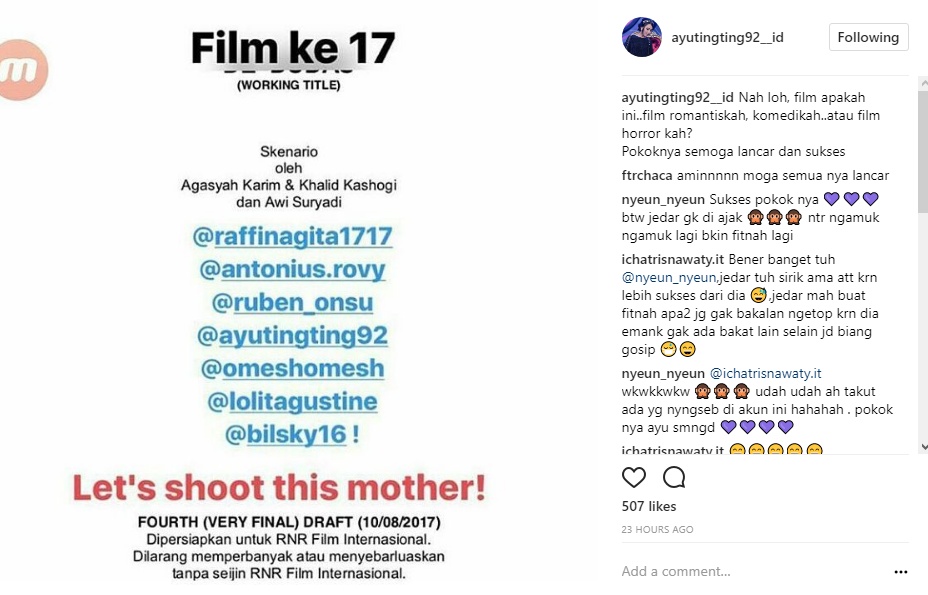Click the pink M logo badge

pos(24,70)
